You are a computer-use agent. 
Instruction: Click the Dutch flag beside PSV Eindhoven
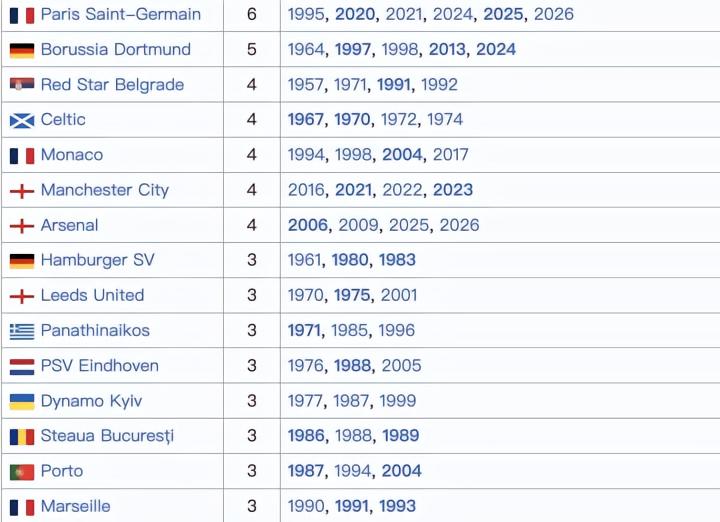point(22,366)
